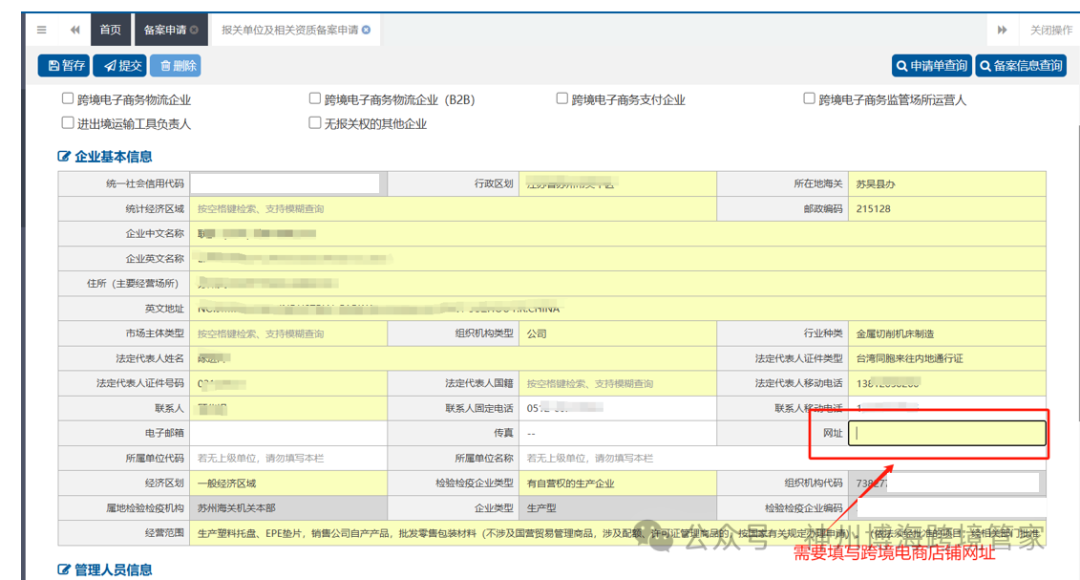Click the 所在地海关 field showing 苏吴县办

[x=947, y=183]
